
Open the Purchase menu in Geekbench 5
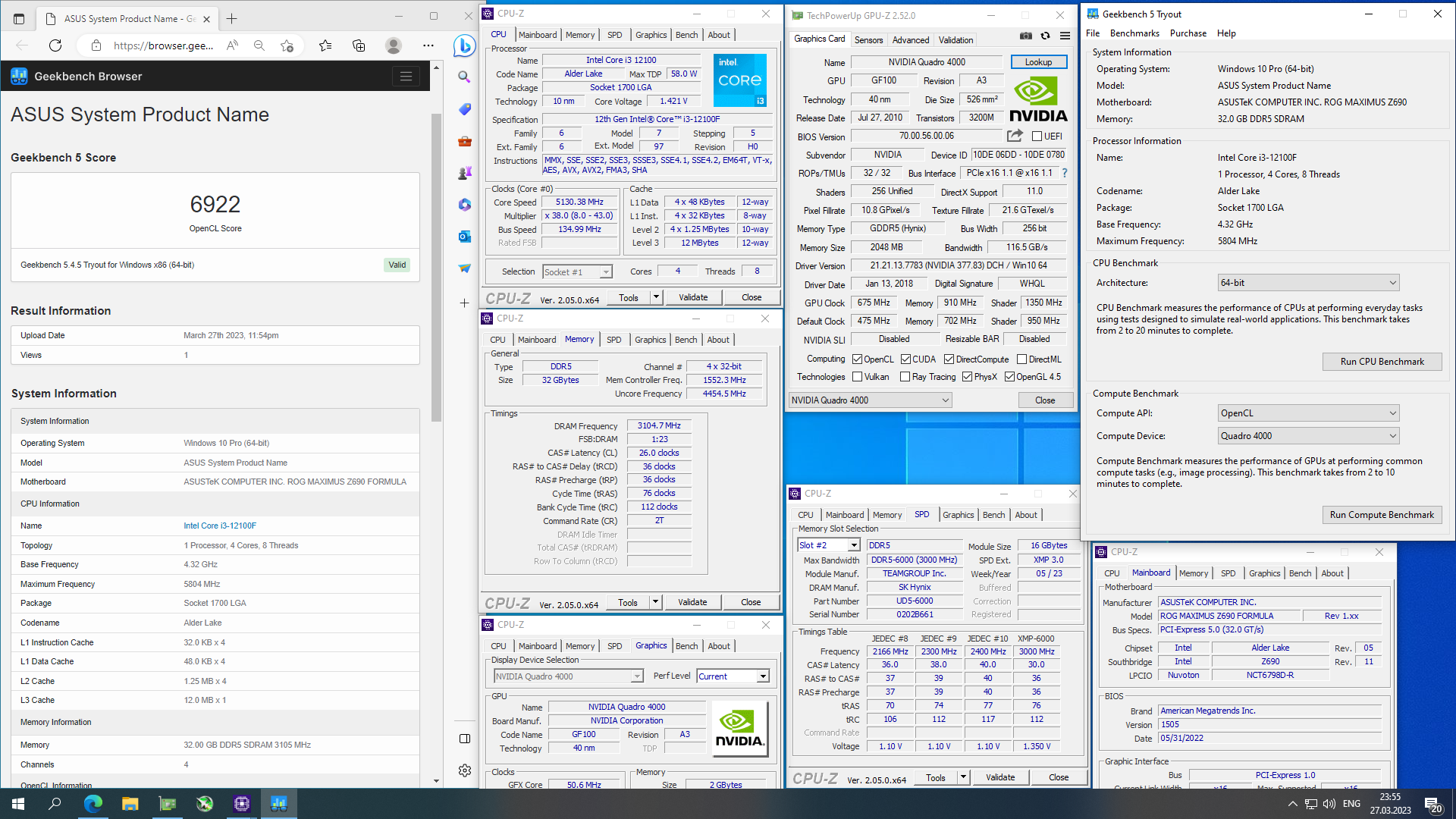click(1188, 33)
